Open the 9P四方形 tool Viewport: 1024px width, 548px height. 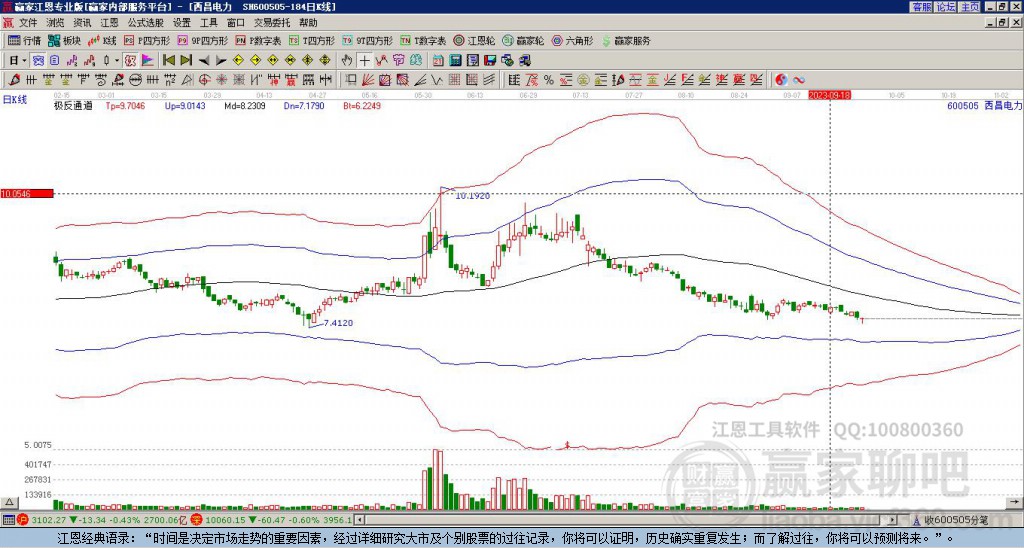point(203,40)
